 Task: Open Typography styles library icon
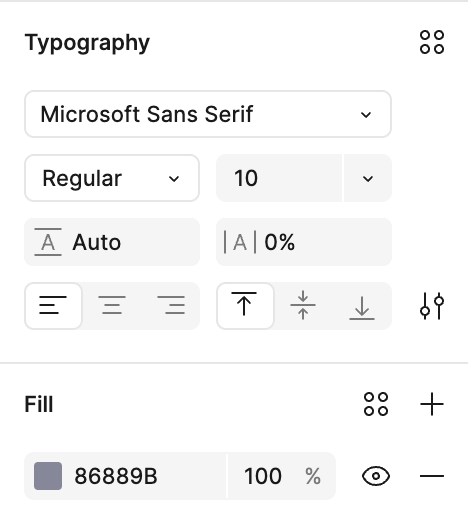[432, 42]
